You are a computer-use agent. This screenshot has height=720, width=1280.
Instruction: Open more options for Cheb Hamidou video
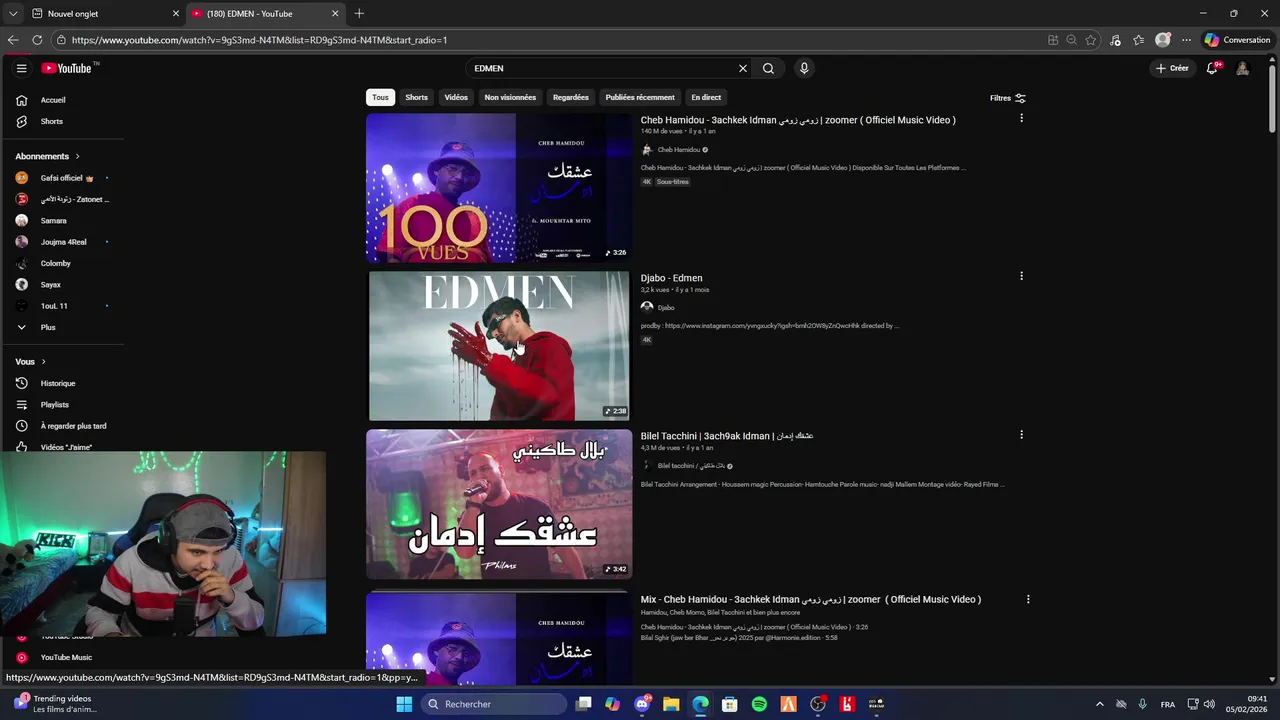pyautogui.click(x=1021, y=118)
